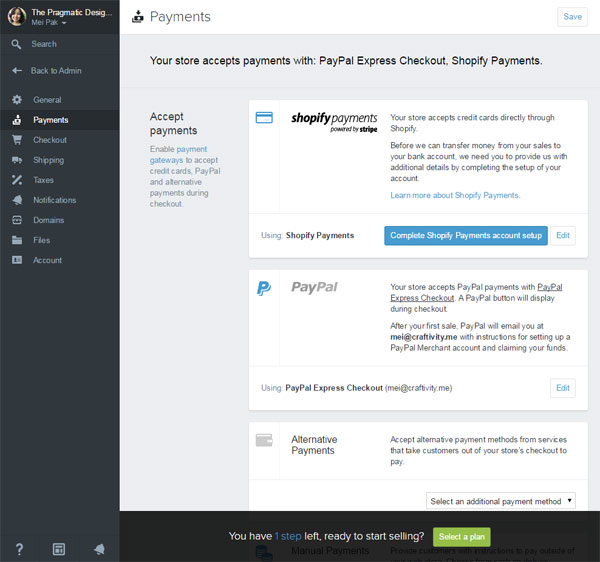Edit the PayPal Express Checkout gateway
Image resolution: width=600 pixels, height=562 pixels.
(562, 388)
